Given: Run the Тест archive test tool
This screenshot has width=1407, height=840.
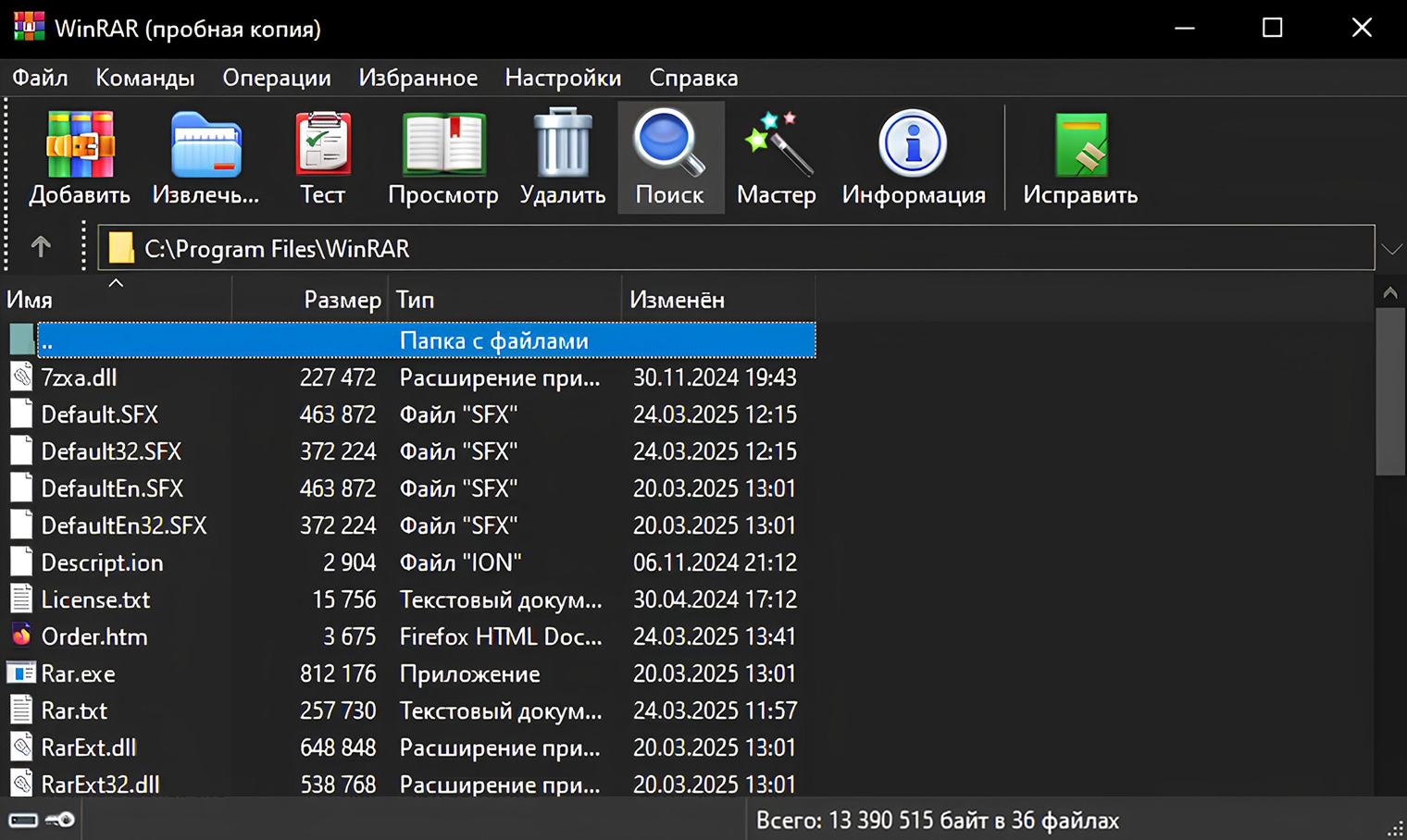Looking at the screenshot, I should pos(323,143).
